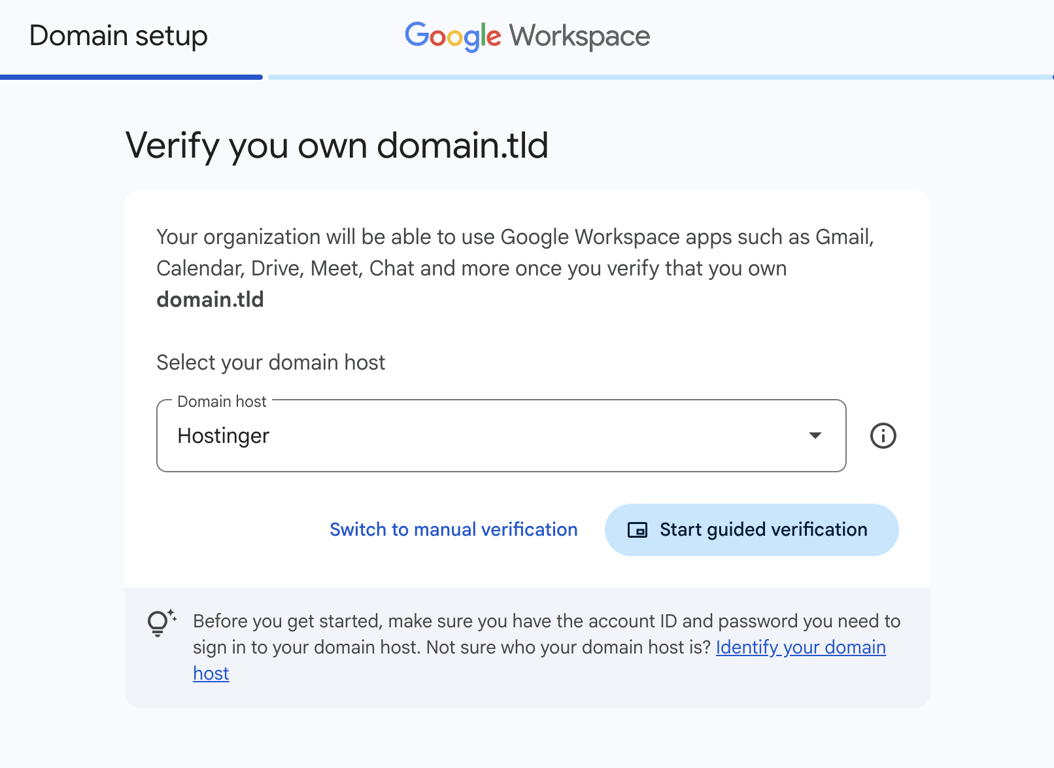Select the Hostinger domain host field
Screen dimensions: 1054x768
[501, 435]
